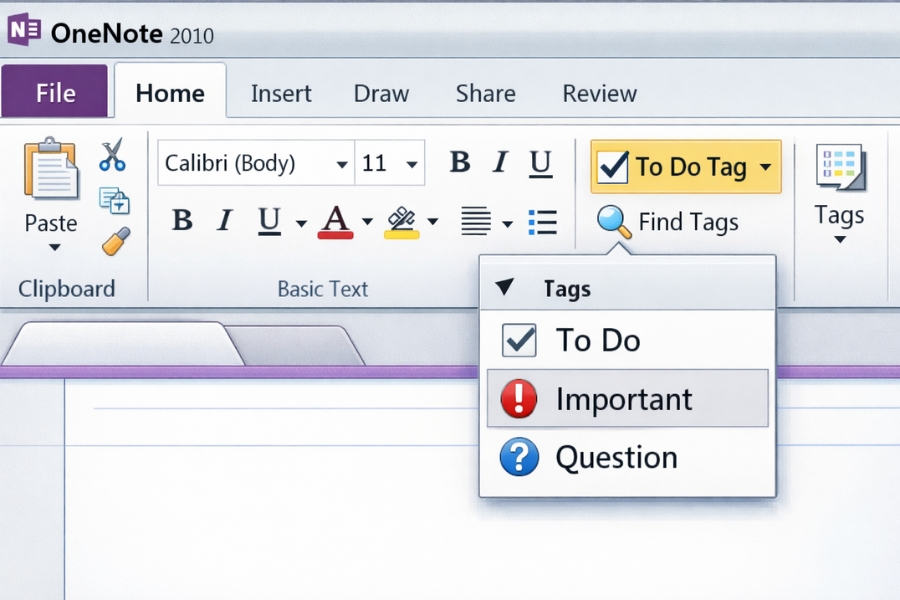Select the Cut (scissors) tool
The image size is (900, 600).
point(113,155)
